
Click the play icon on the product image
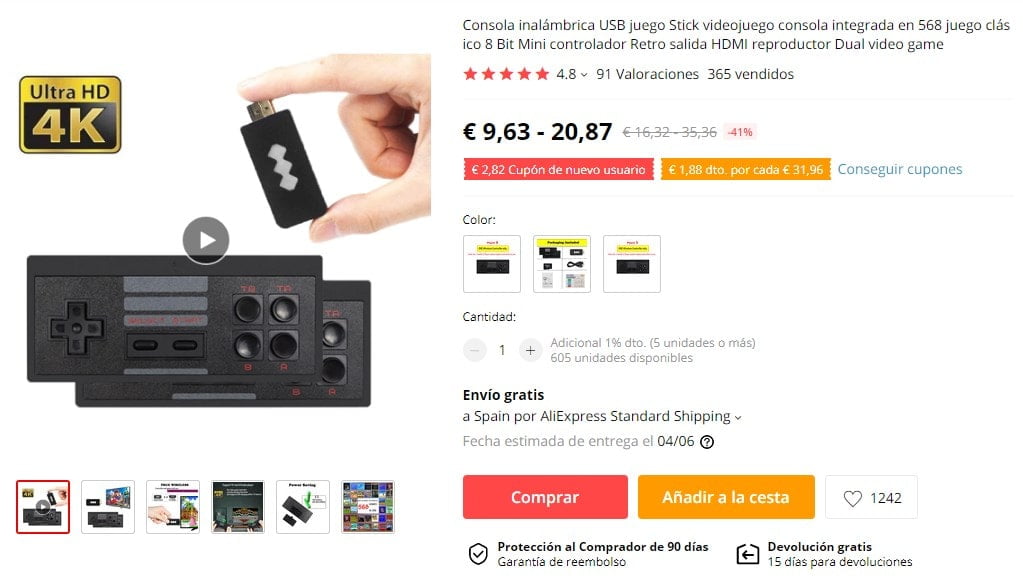point(204,239)
